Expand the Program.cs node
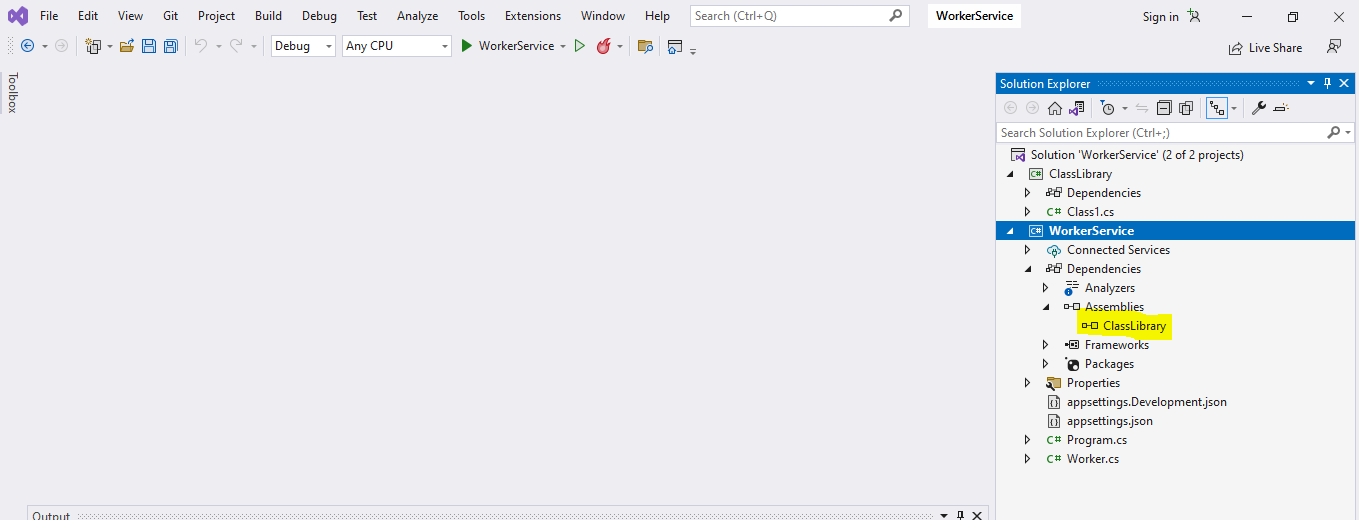This screenshot has height=520, width=1359. click(1027, 440)
